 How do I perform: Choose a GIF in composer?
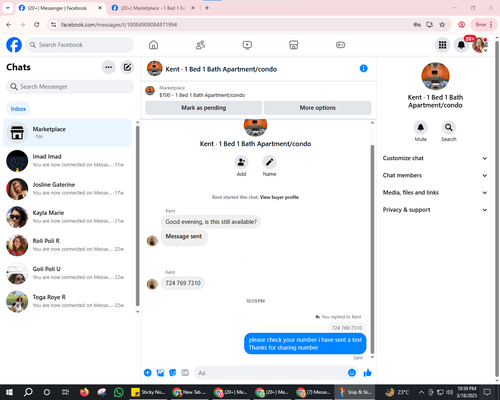[x=185, y=373]
